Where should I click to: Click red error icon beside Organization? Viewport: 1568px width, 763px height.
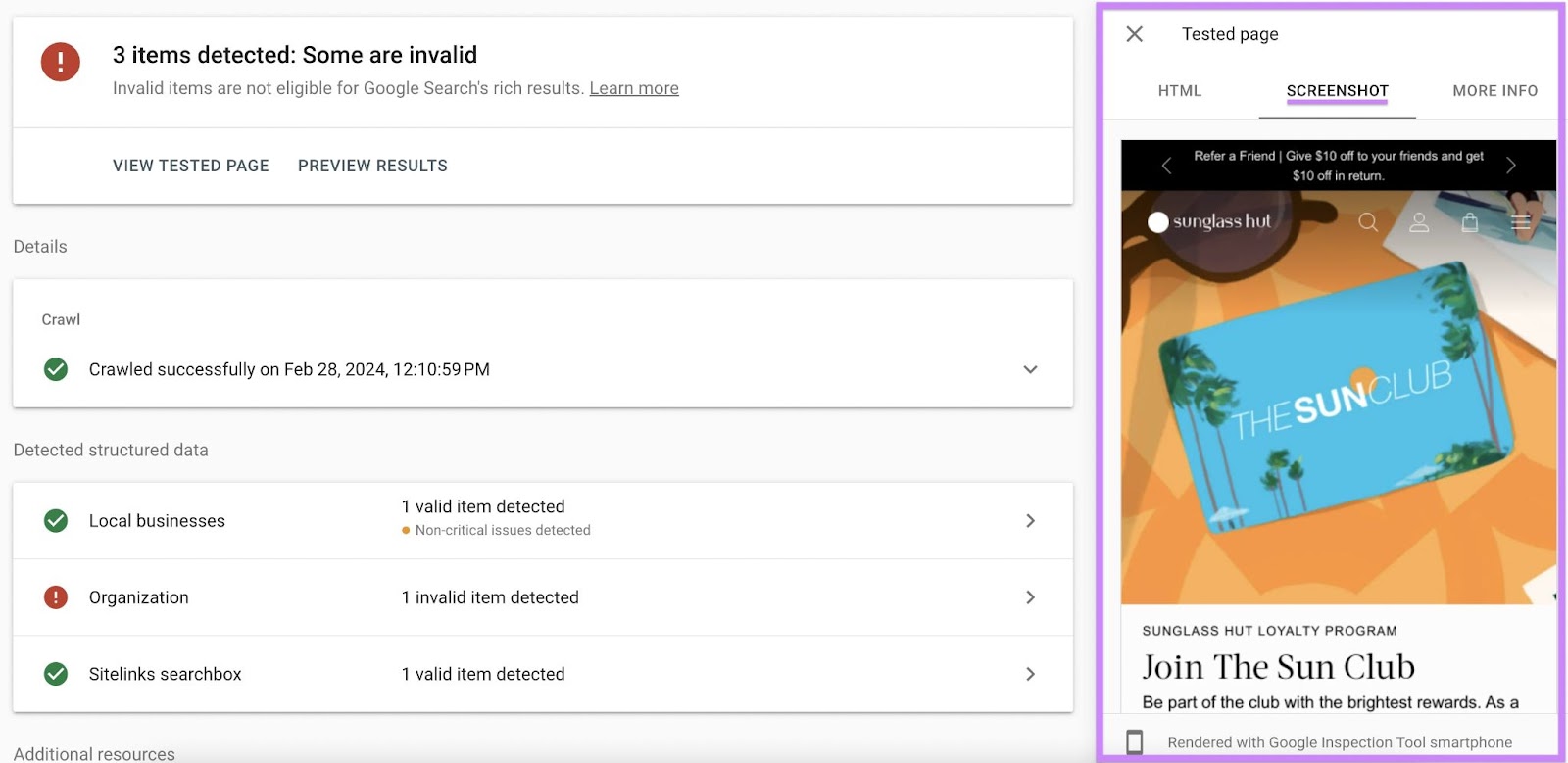[x=56, y=597]
